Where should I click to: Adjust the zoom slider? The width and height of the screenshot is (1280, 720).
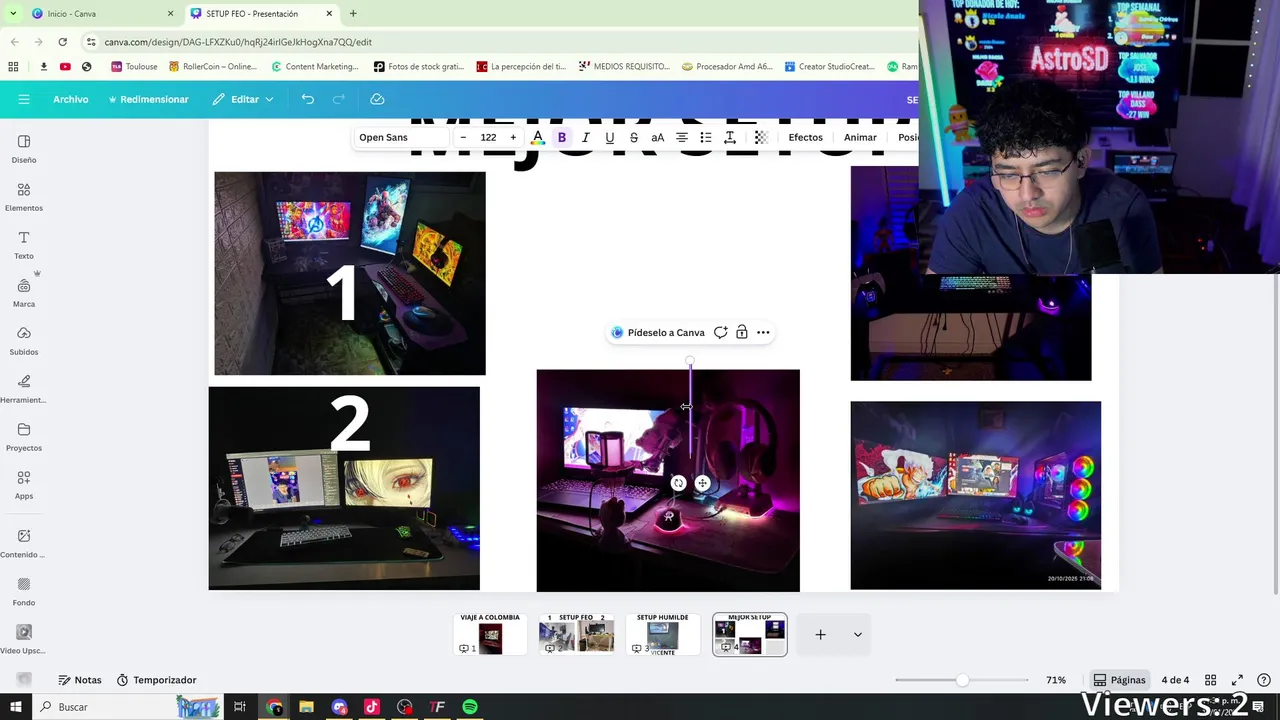[x=962, y=680]
